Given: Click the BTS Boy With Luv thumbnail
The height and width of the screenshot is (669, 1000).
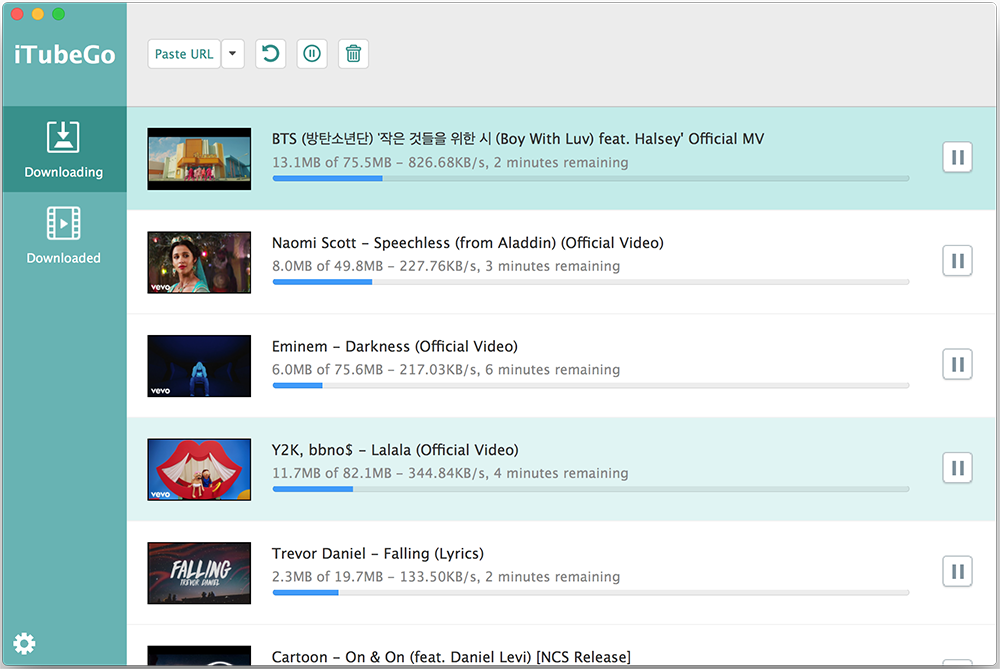Looking at the screenshot, I should (x=199, y=159).
